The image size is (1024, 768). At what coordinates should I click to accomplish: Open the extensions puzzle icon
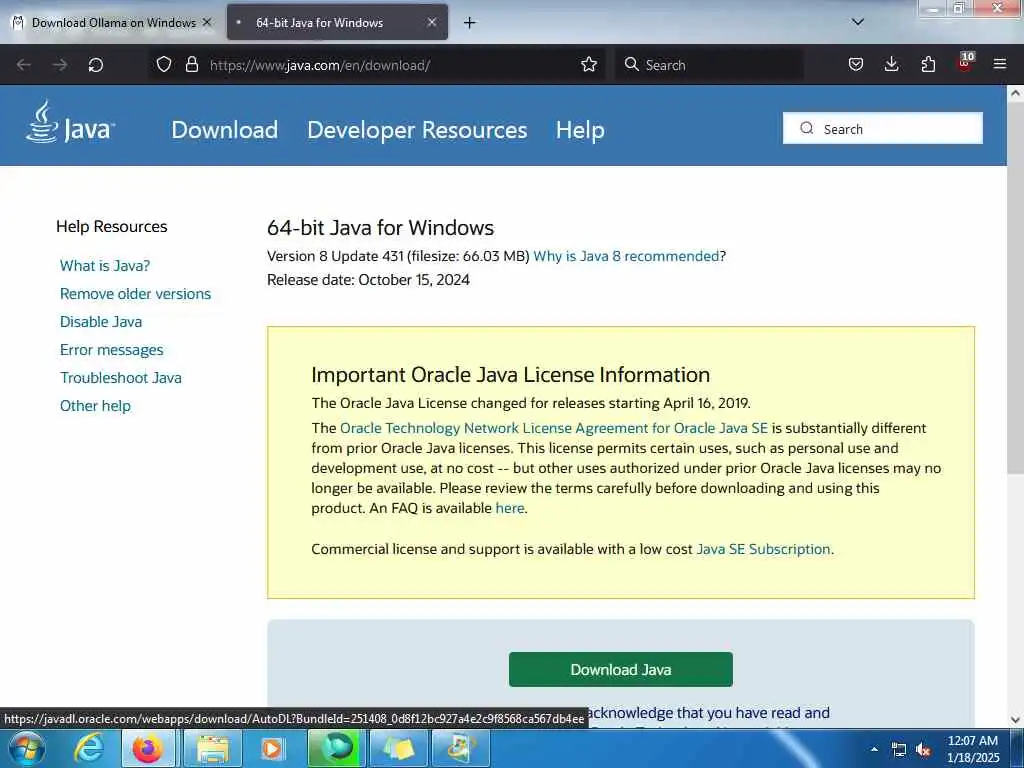[928, 64]
